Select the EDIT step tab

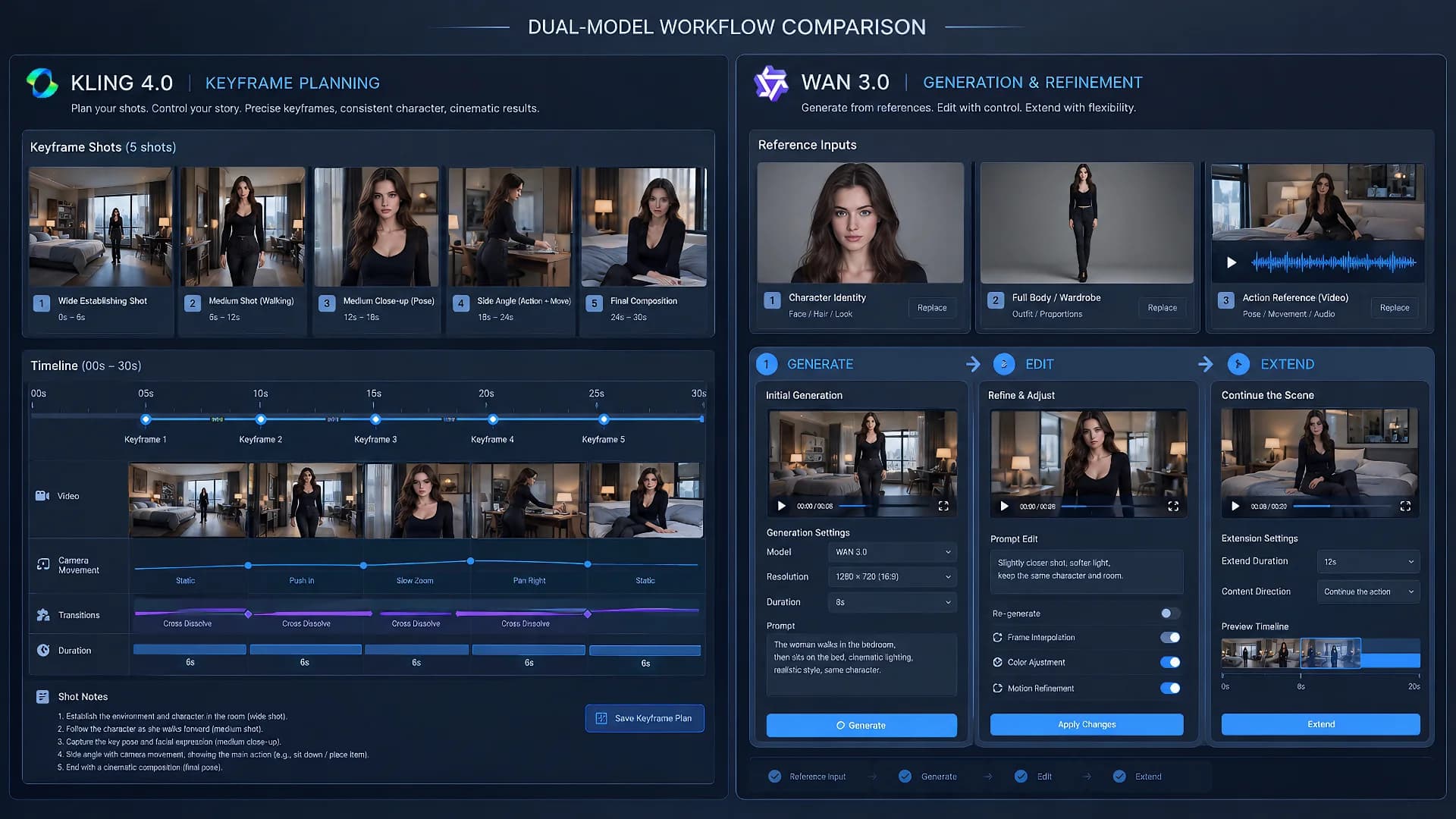[x=1039, y=364]
